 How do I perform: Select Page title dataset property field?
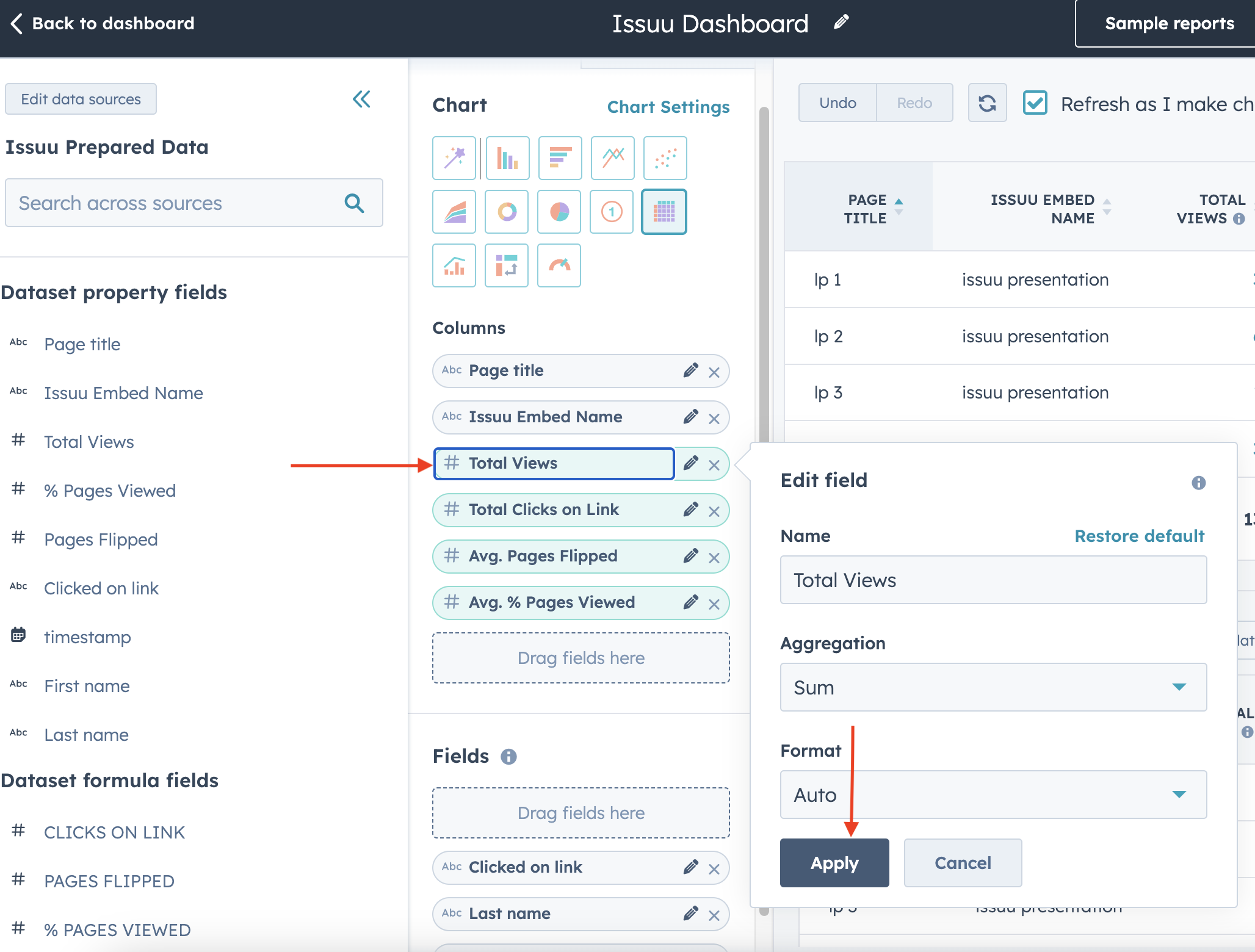82,344
